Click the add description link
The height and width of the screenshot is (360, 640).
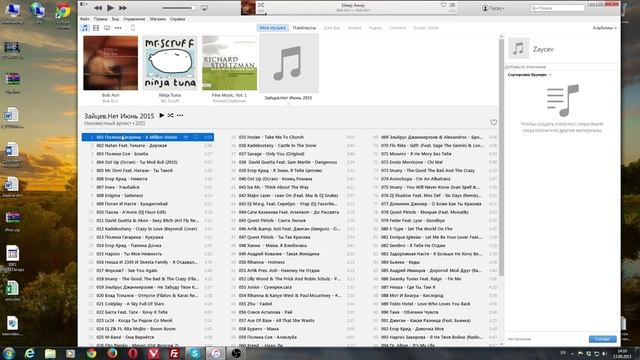525,67
